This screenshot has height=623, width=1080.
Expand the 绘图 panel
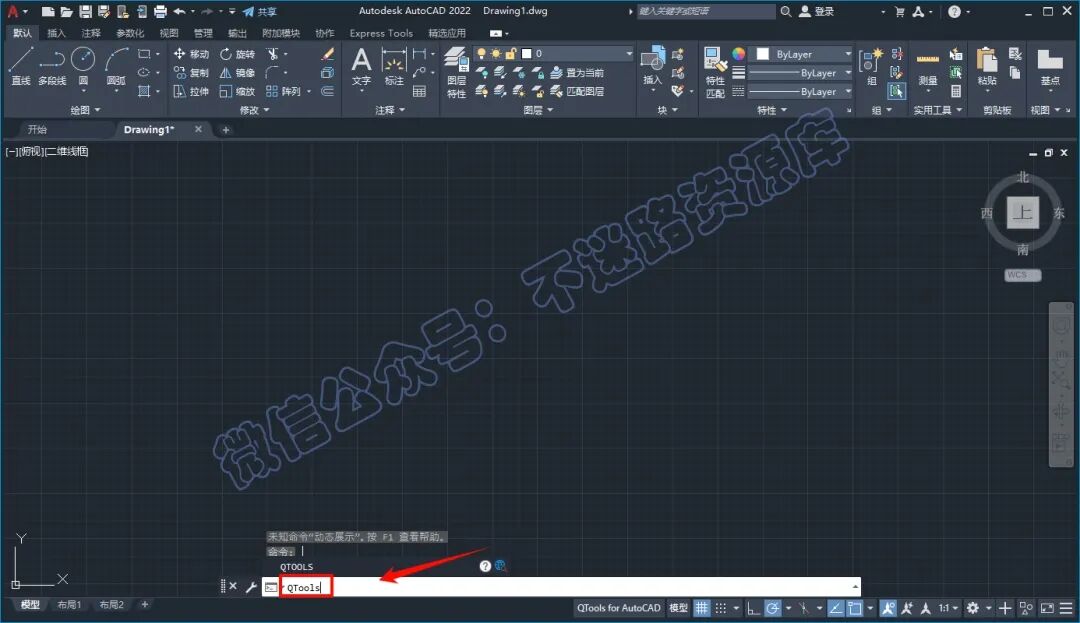pos(85,109)
